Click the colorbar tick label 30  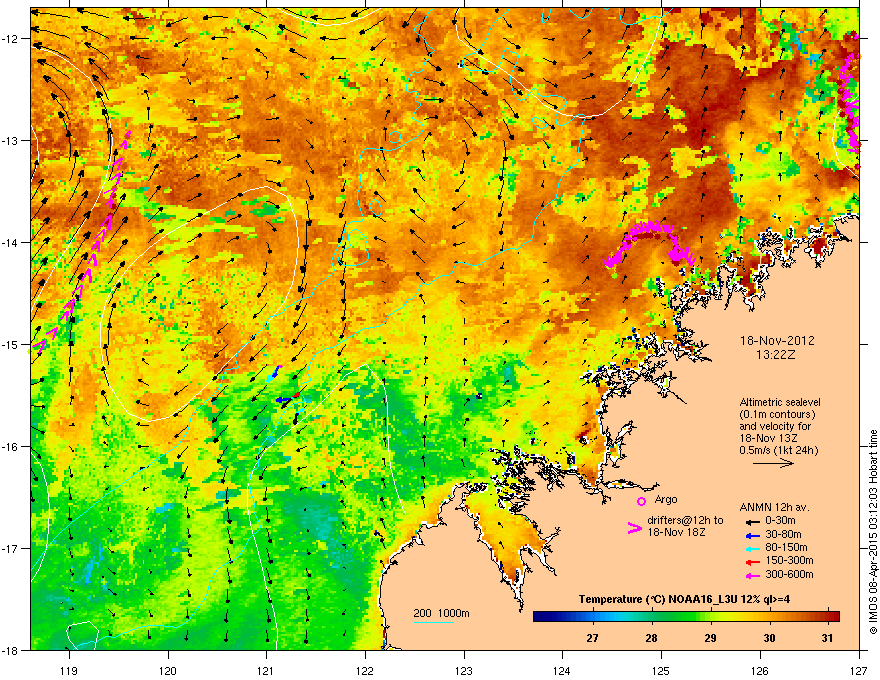pyautogui.click(x=769, y=638)
